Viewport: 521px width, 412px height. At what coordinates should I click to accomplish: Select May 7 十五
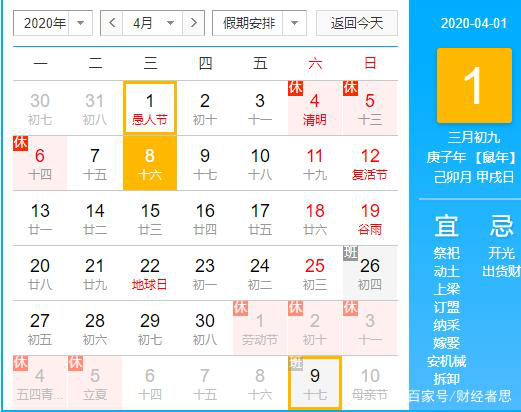(x=205, y=383)
